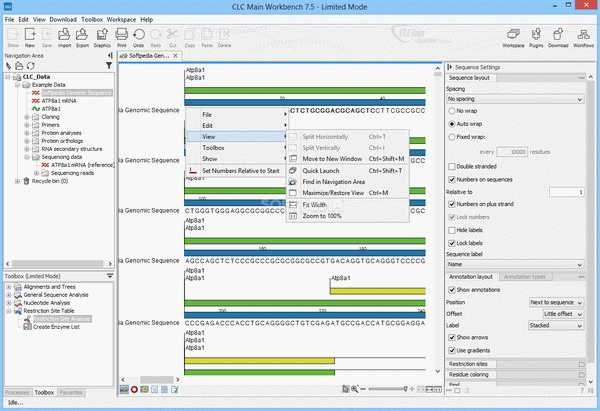The image size is (600, 411).
Task: Click the Undo toolbar icon
Action: [x=139, y=37]
